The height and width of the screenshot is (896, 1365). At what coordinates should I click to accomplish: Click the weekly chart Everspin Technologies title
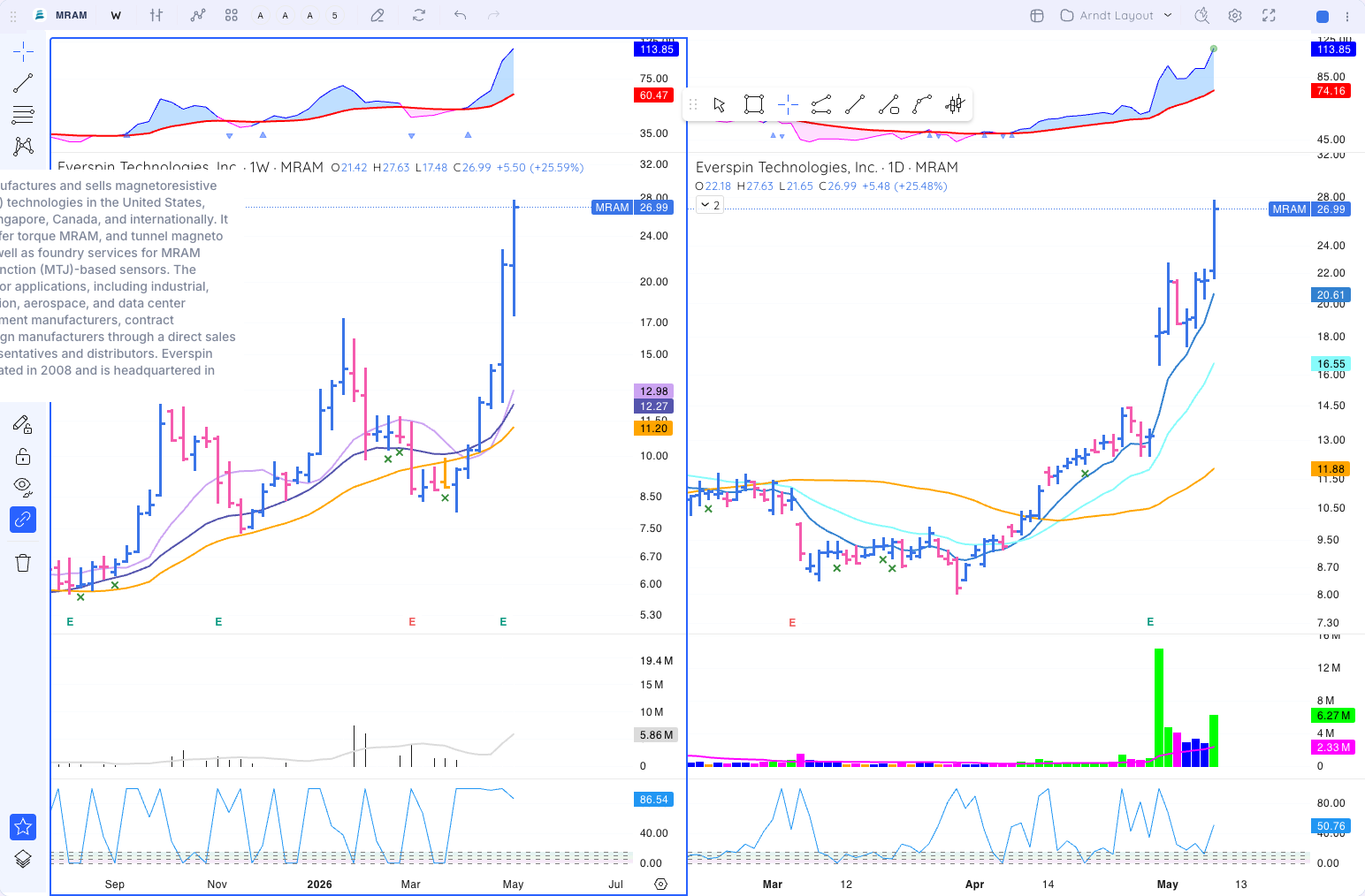point(148,167)
